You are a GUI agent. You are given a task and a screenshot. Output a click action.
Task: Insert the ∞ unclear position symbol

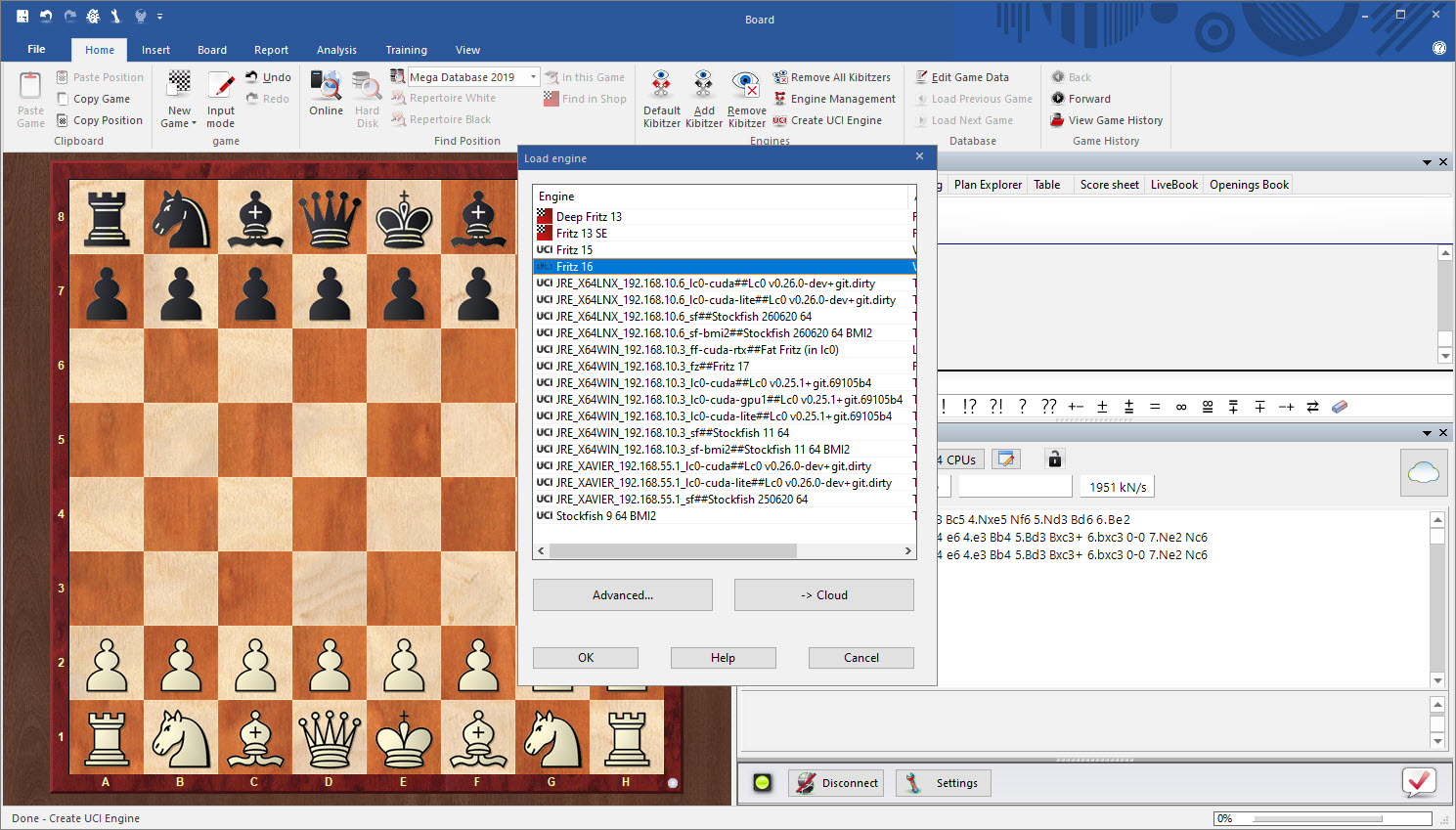[1181, 406]
